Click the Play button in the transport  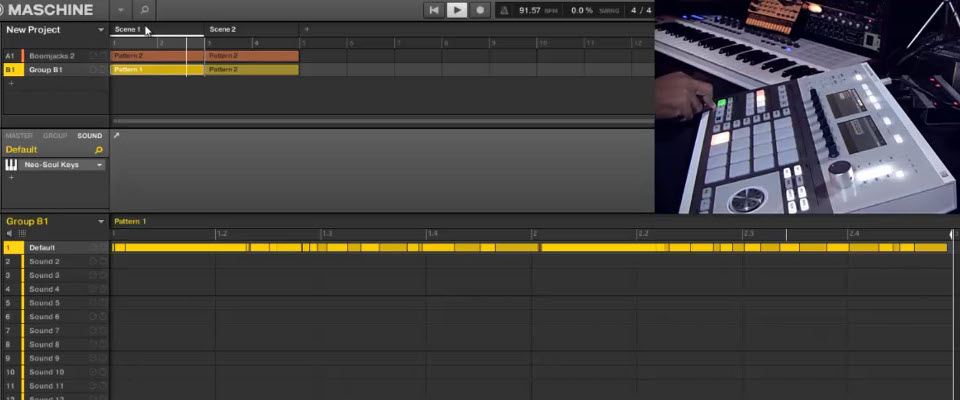click(x=457, y=10)
